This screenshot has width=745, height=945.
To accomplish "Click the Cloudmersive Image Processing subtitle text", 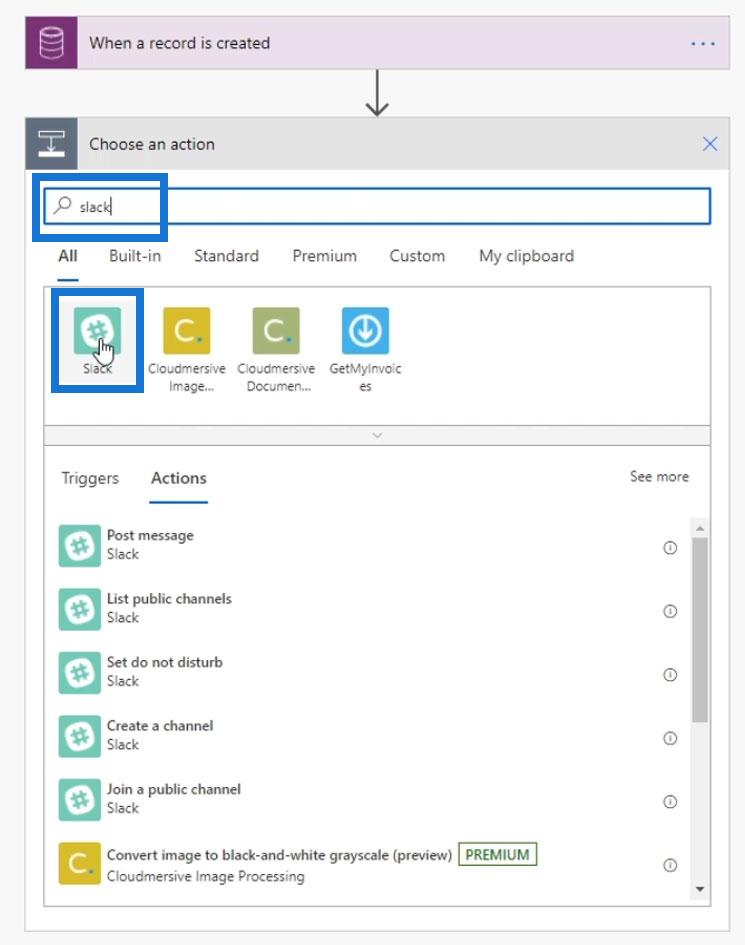I will coord(206,876).
